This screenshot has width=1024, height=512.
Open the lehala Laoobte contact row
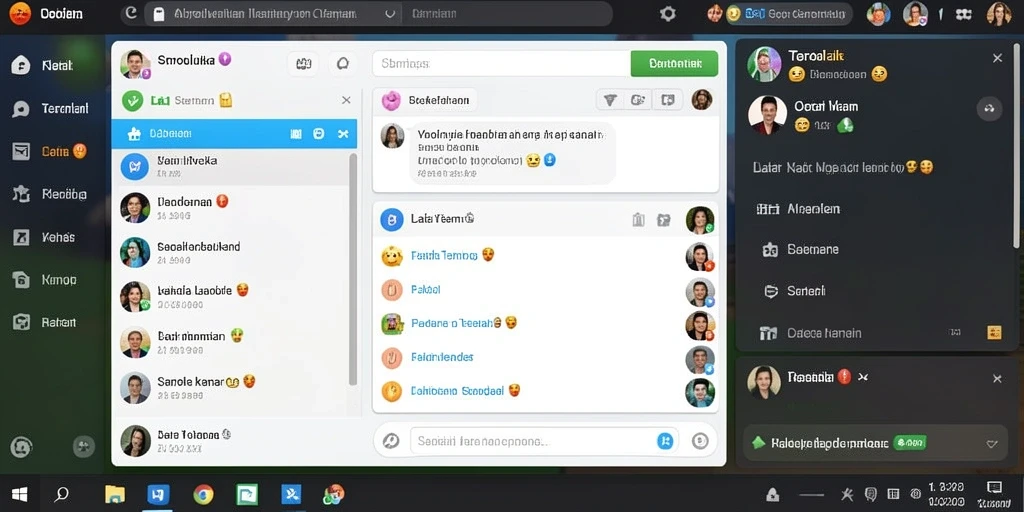231,296
